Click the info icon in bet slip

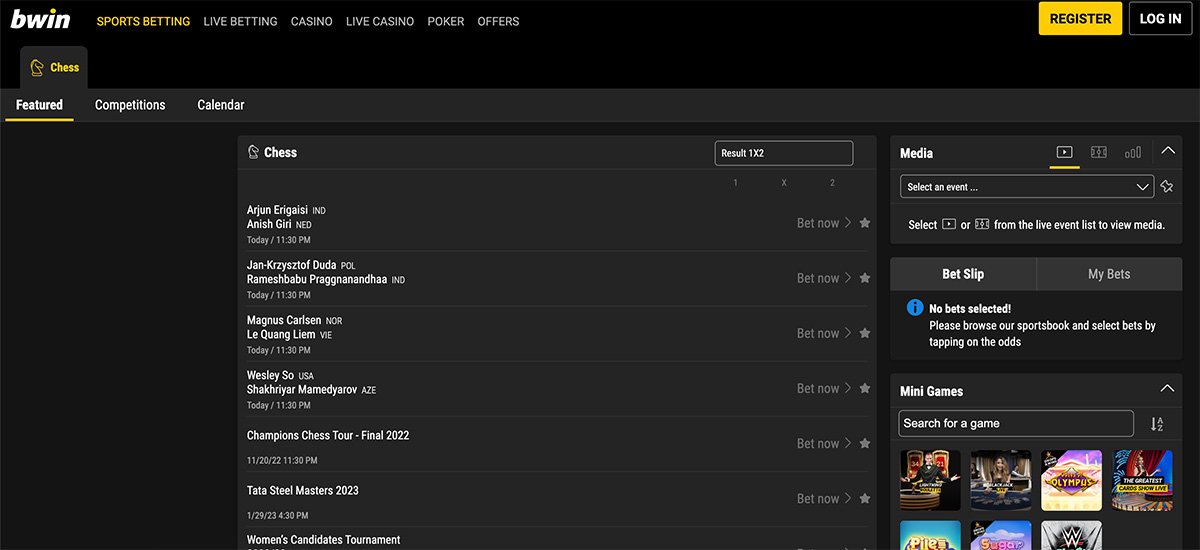click(914, 308)
